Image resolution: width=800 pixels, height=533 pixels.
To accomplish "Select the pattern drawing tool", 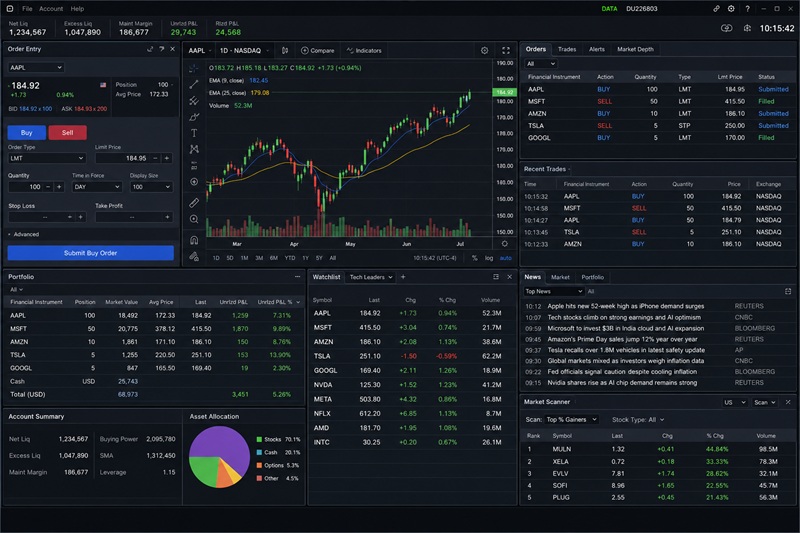I will pyautogui.click(x=193, y=149).
